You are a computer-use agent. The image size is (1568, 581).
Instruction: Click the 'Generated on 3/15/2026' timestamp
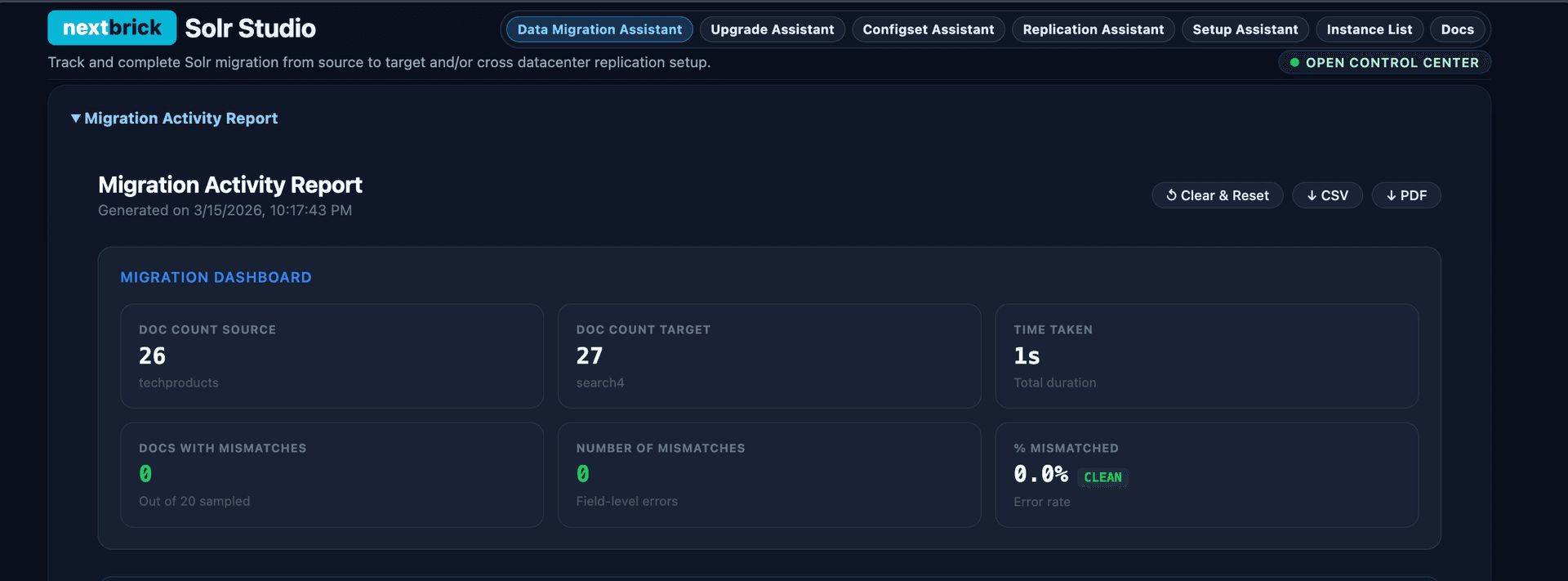pyautogui.click(x=225, y=210)
